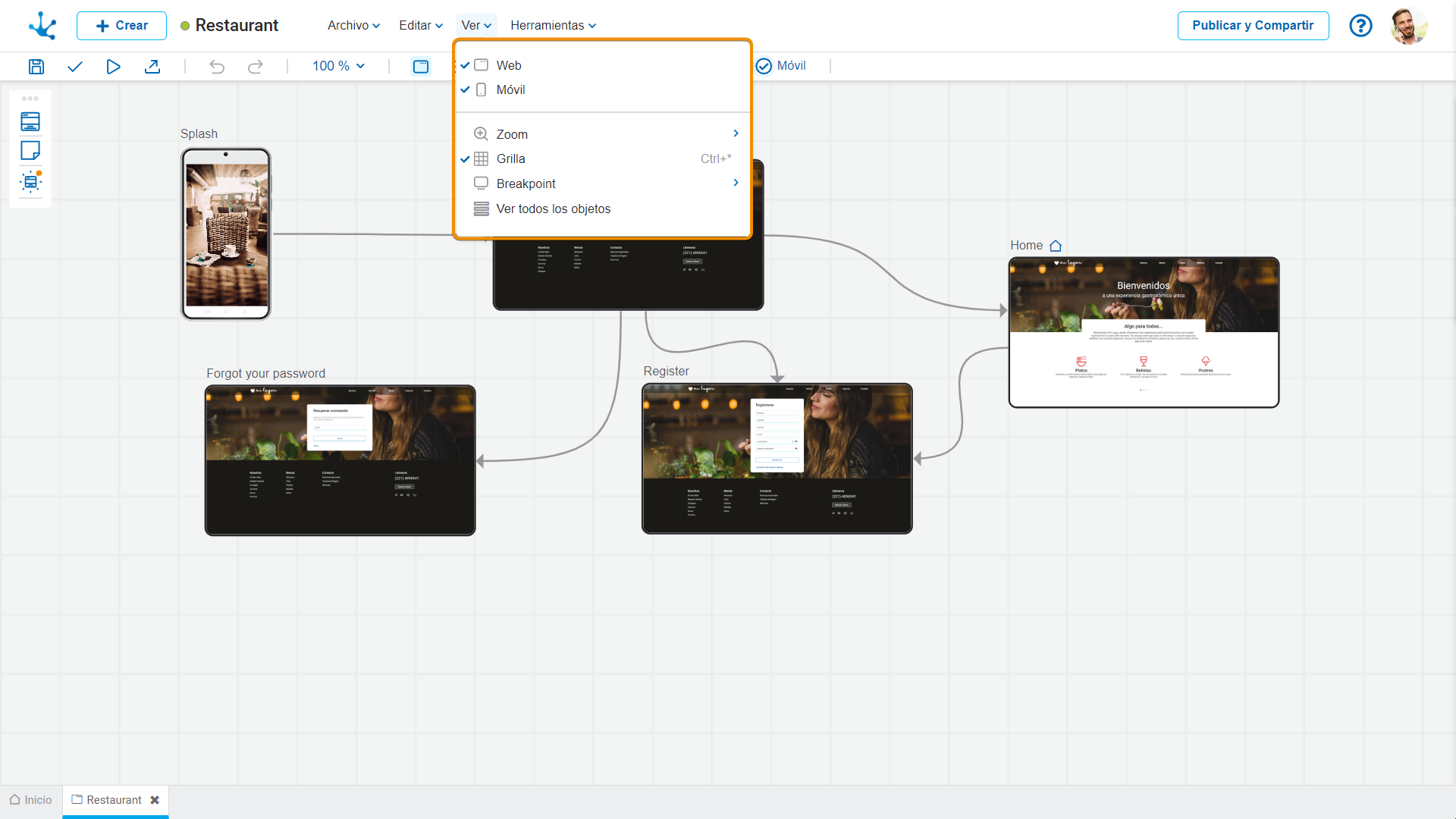The image size is (1456, 819).
Task: Toggle the Web view checkbox in menu
Action: pyautogui.click(x=508, y=65)
